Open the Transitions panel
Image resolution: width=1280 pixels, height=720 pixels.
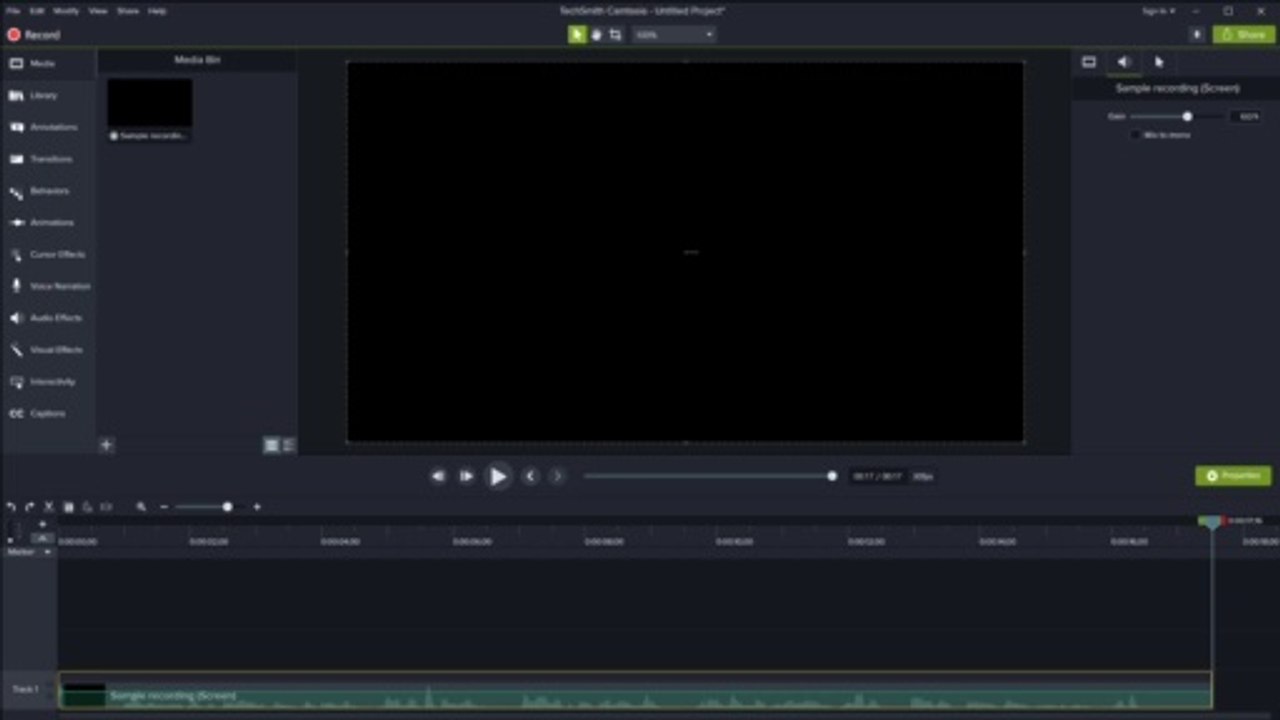(48, 159)
